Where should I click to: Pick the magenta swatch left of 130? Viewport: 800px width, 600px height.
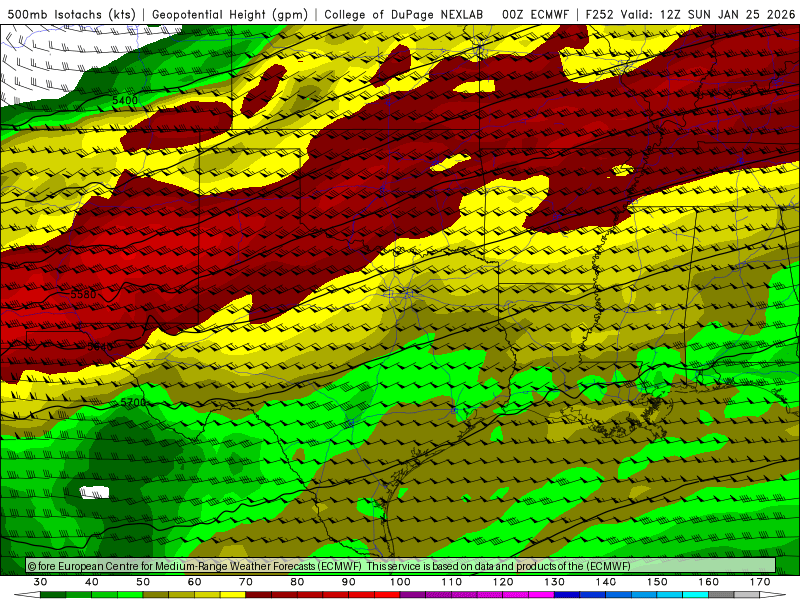pyautogui.click(x=542, y=595)
